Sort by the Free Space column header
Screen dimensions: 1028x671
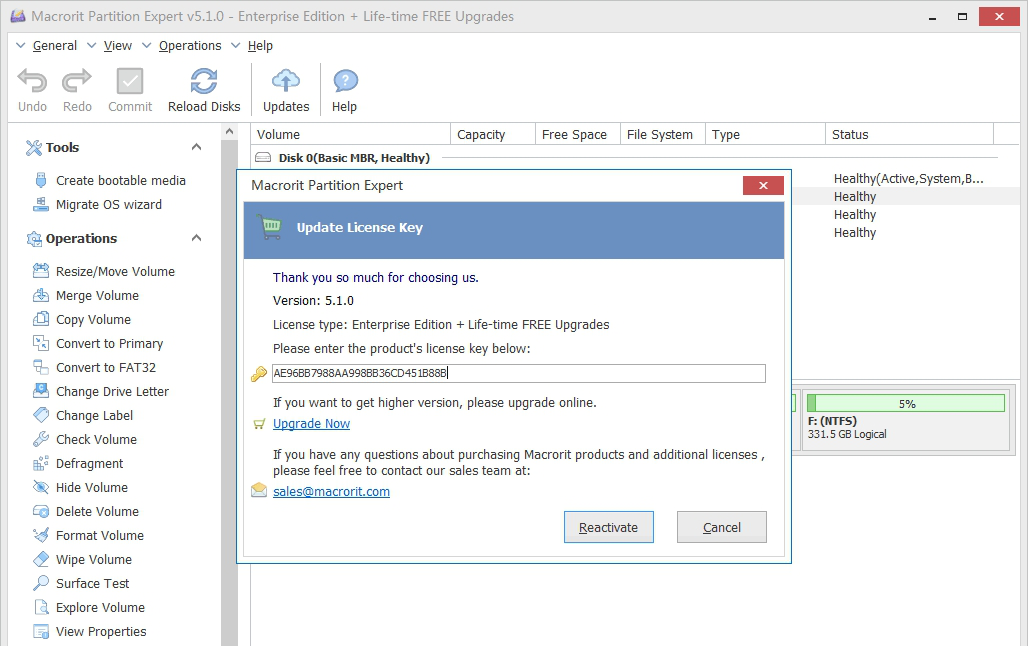578,134
